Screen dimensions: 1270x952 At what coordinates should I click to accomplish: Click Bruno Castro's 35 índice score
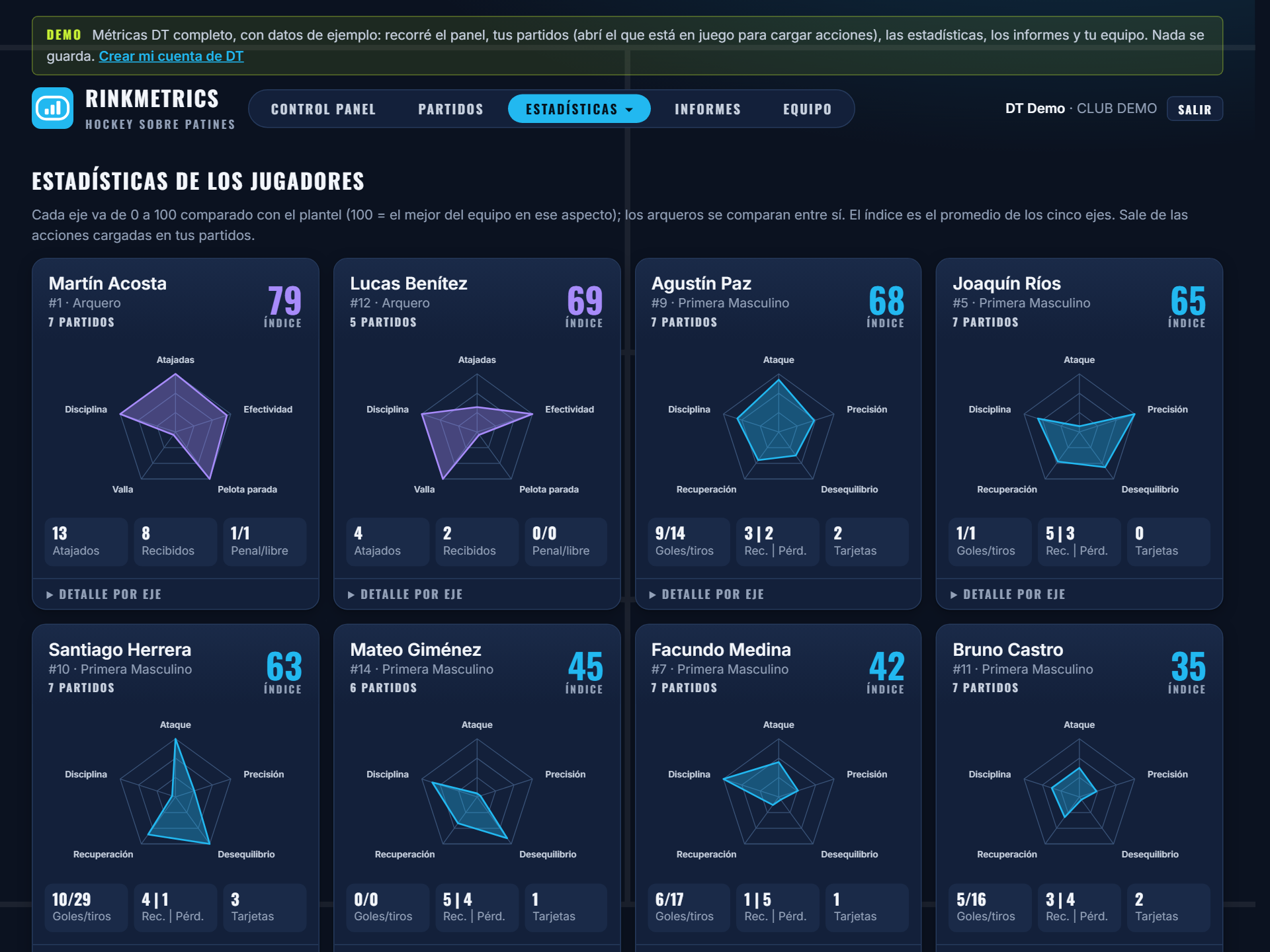[x=1188, y=667]
